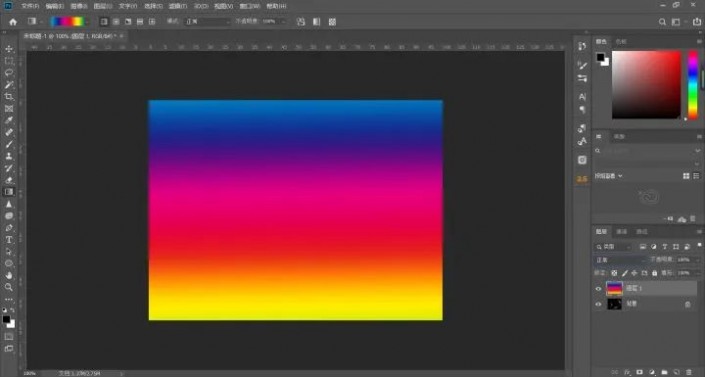705x377 pixels.
Task: Select the Frame tool
Action: click(9, 108)
